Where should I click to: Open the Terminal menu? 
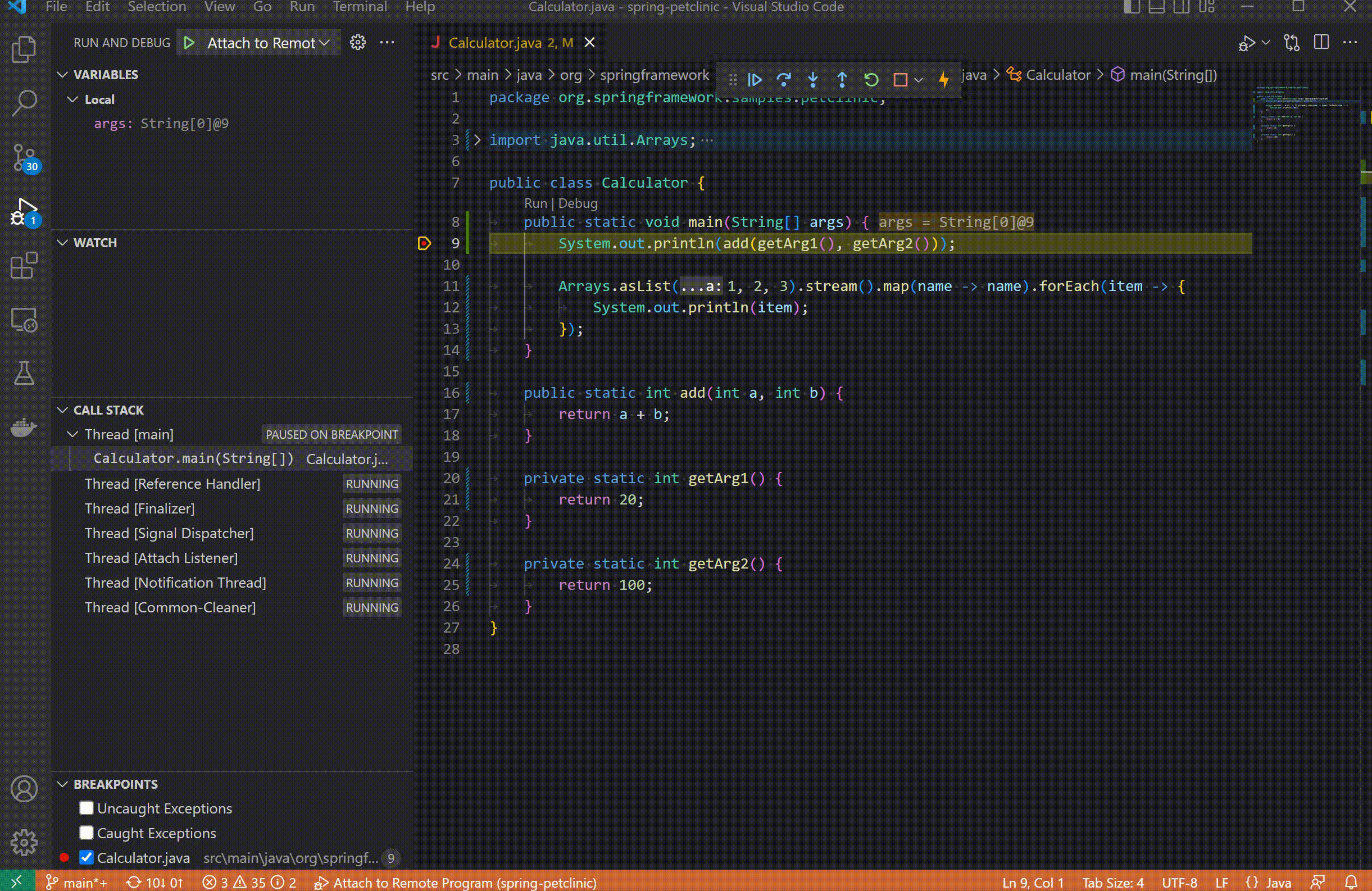(x=359, y=7)
